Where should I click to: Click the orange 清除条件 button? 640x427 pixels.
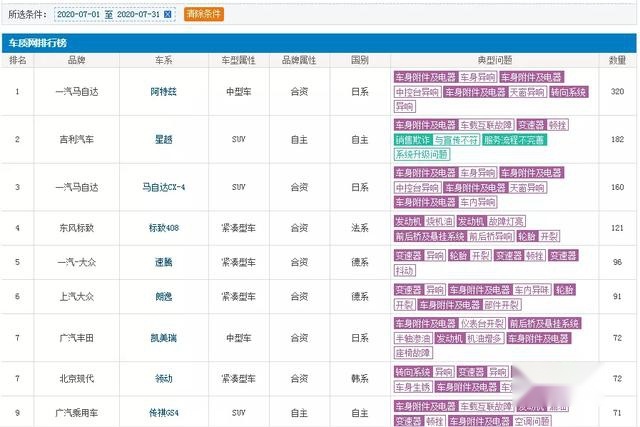[204, 14]
